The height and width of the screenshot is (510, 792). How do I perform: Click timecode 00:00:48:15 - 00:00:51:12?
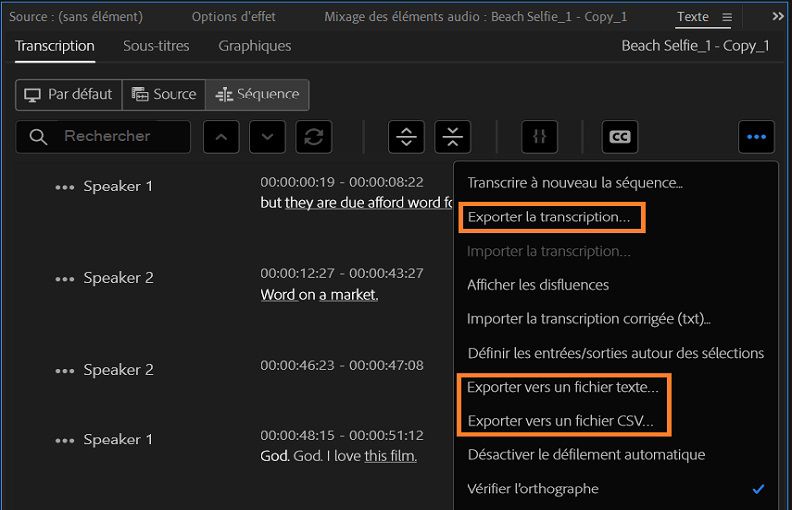[x=342, y=435]
